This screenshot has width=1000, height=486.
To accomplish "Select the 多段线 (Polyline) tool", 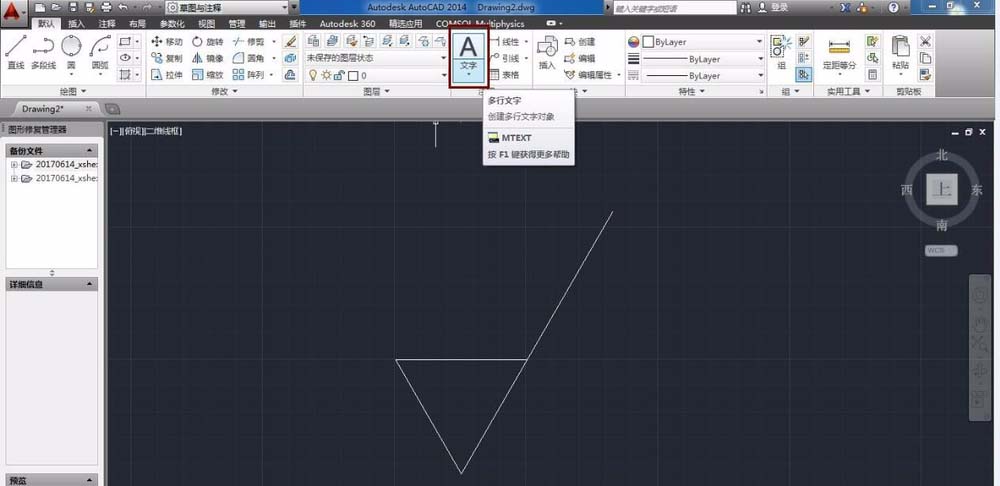I will [x=42, y=50].
